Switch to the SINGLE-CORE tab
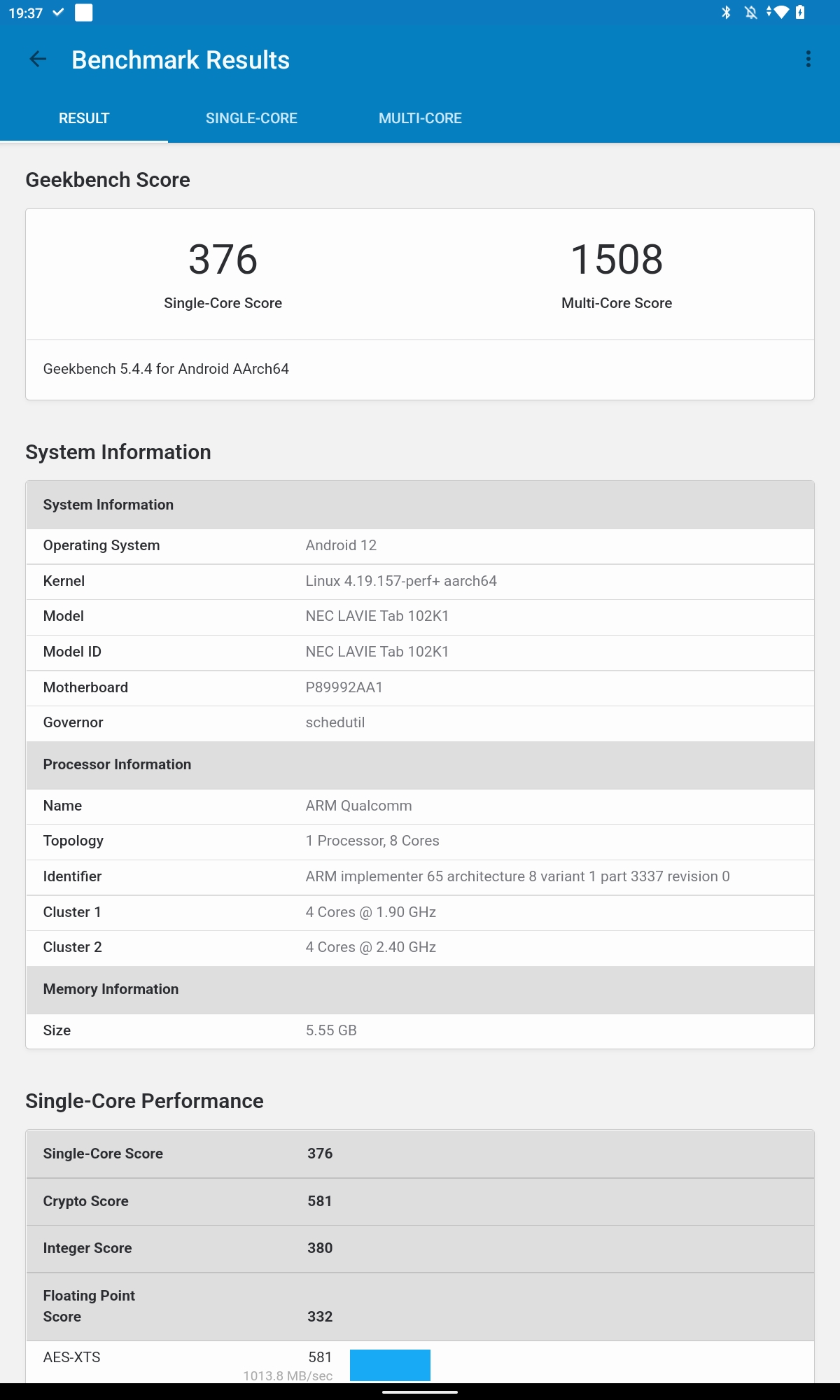840x1400 pixels. (x=251, y=118)
